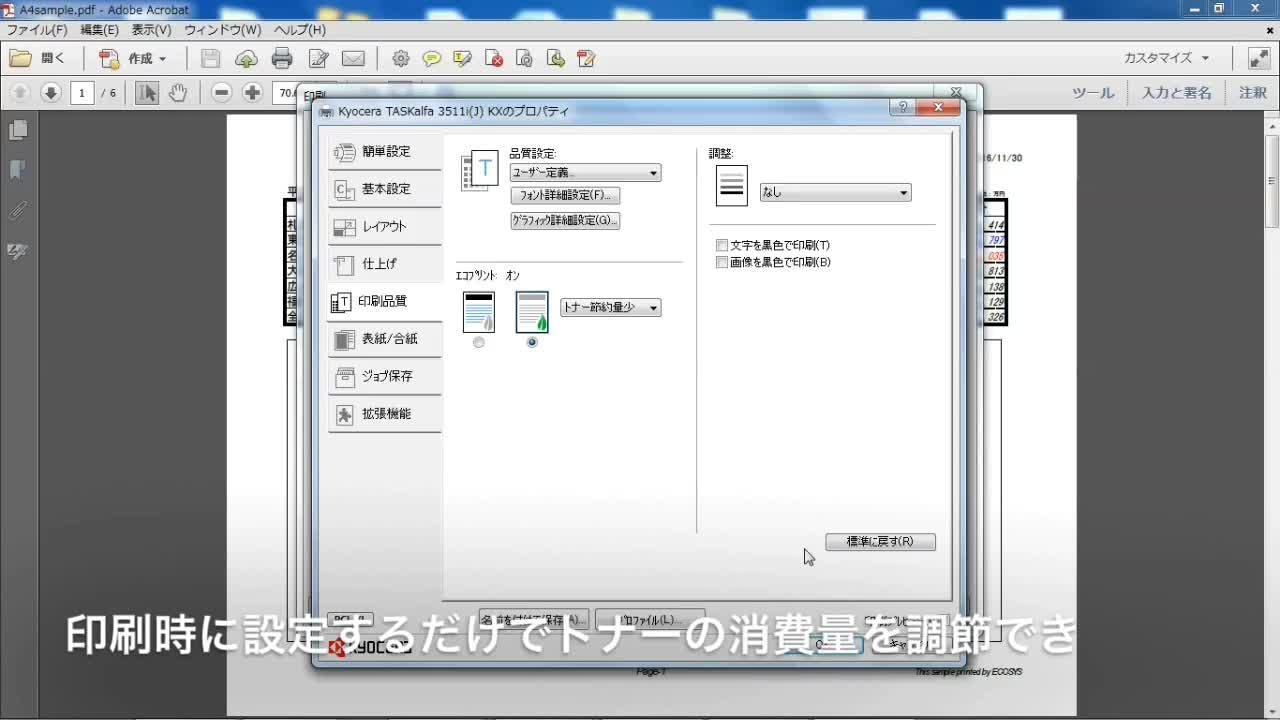Open the ファイル menu
The height and width of the screenshot is (720, 1280).
point(37,30)
